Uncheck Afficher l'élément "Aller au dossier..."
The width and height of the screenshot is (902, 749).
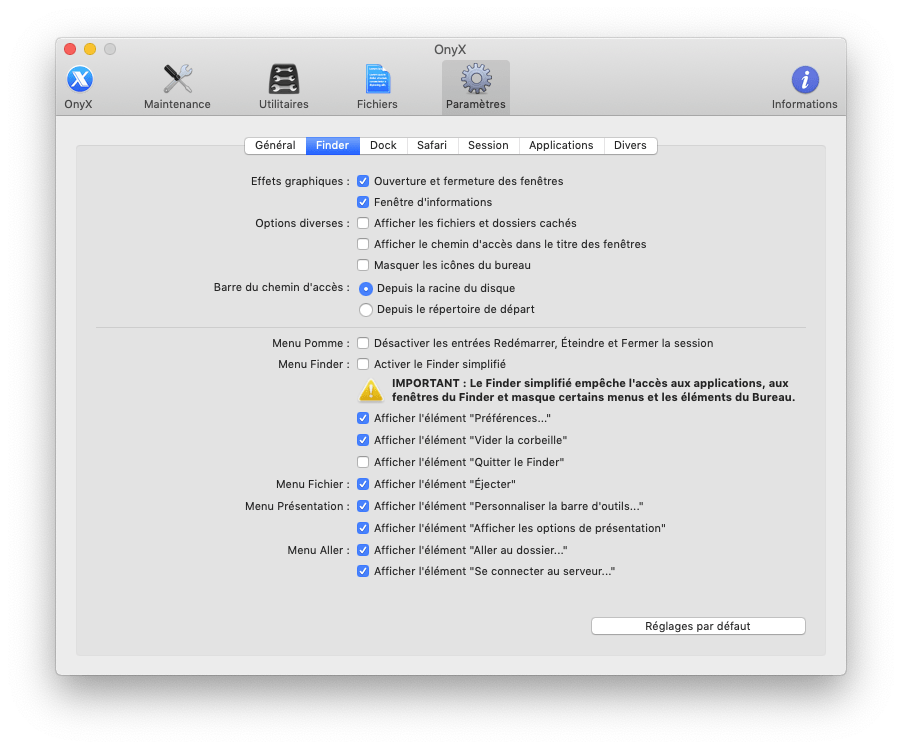pyautogui.click(x=363, y=550)
